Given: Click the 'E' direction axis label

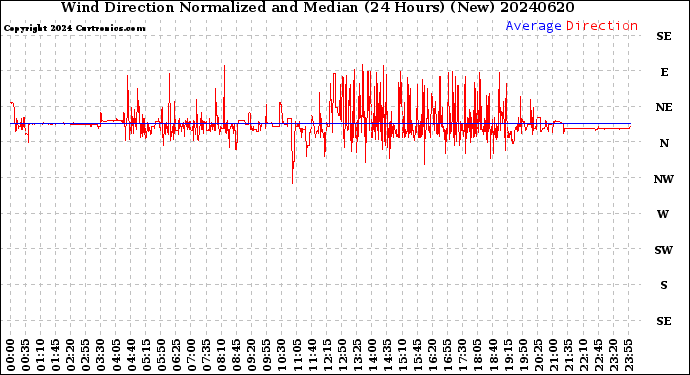Looking at the screenshot, I should (x=664, y=72).
